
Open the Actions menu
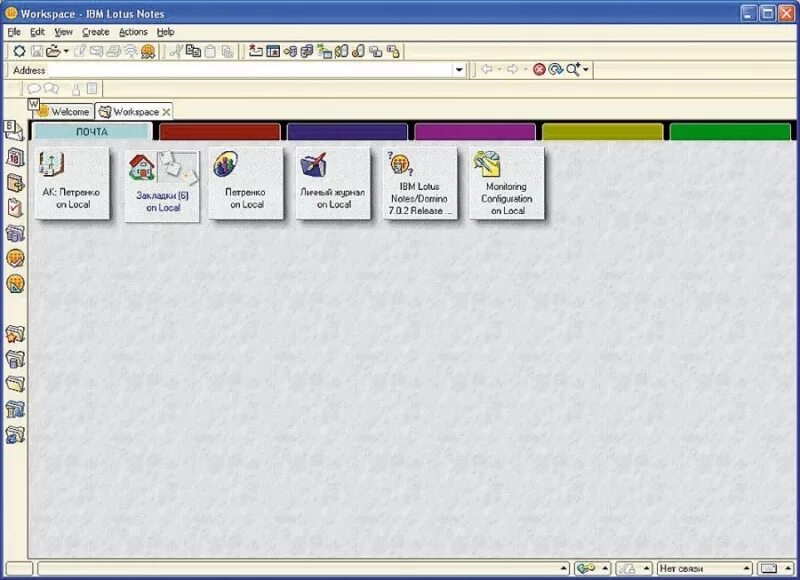pos(133,32)
